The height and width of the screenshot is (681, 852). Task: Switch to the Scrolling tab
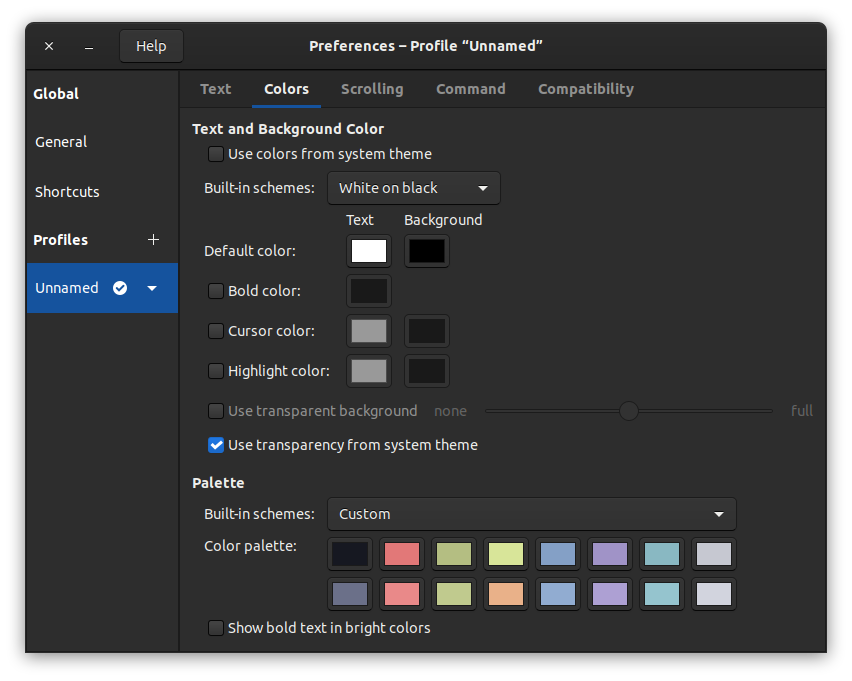click(372, 89)
